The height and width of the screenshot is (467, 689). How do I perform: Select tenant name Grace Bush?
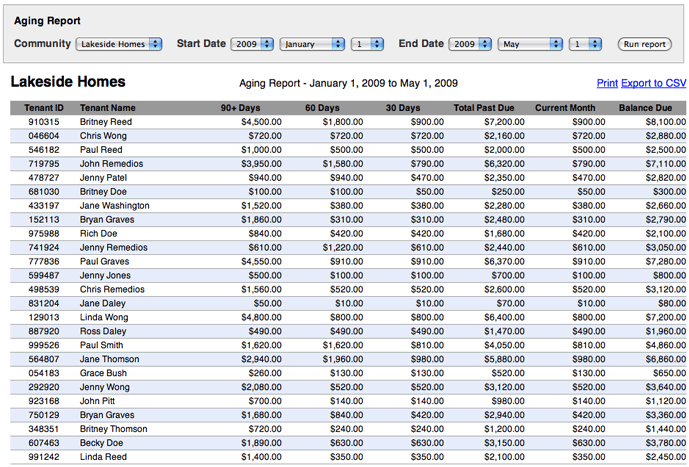tap(103, 373)
